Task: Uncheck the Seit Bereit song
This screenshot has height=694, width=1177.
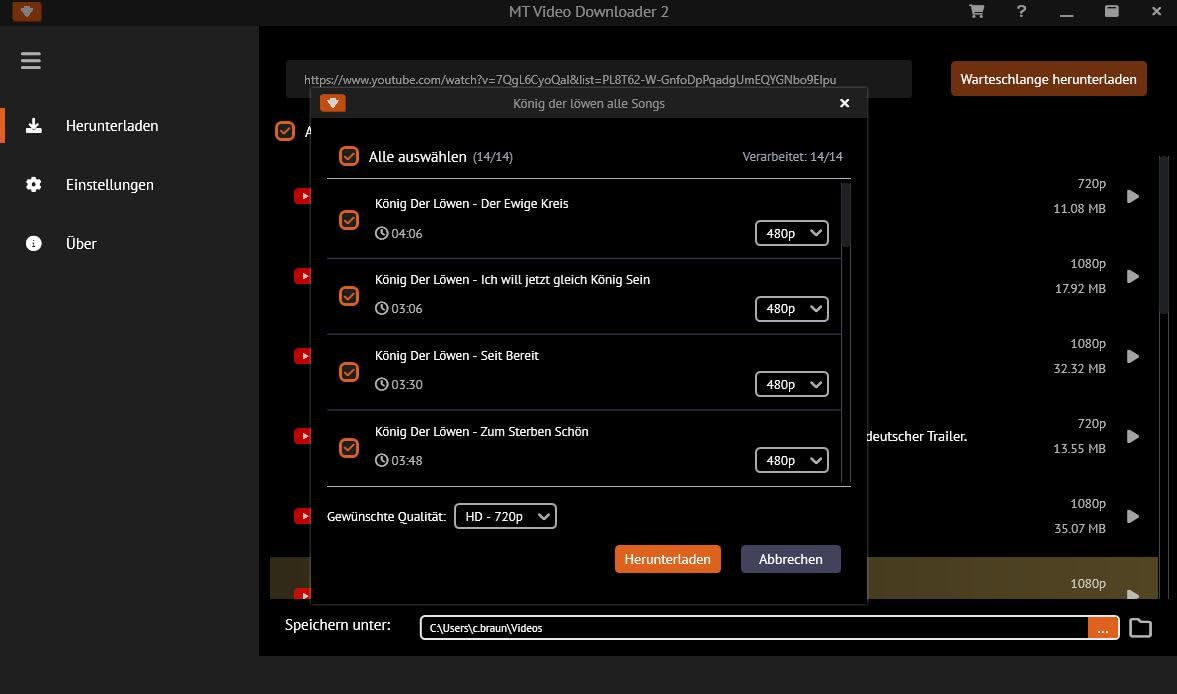Action: [349, 372]
